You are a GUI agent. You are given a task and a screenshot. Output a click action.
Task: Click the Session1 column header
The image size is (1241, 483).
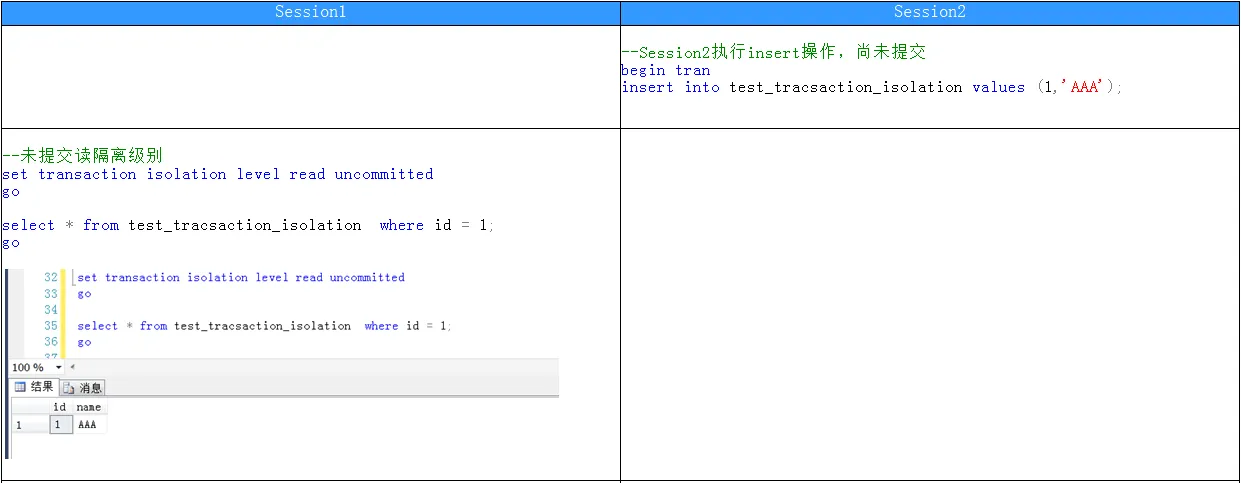pyautogui.click(x=310, y=12)
